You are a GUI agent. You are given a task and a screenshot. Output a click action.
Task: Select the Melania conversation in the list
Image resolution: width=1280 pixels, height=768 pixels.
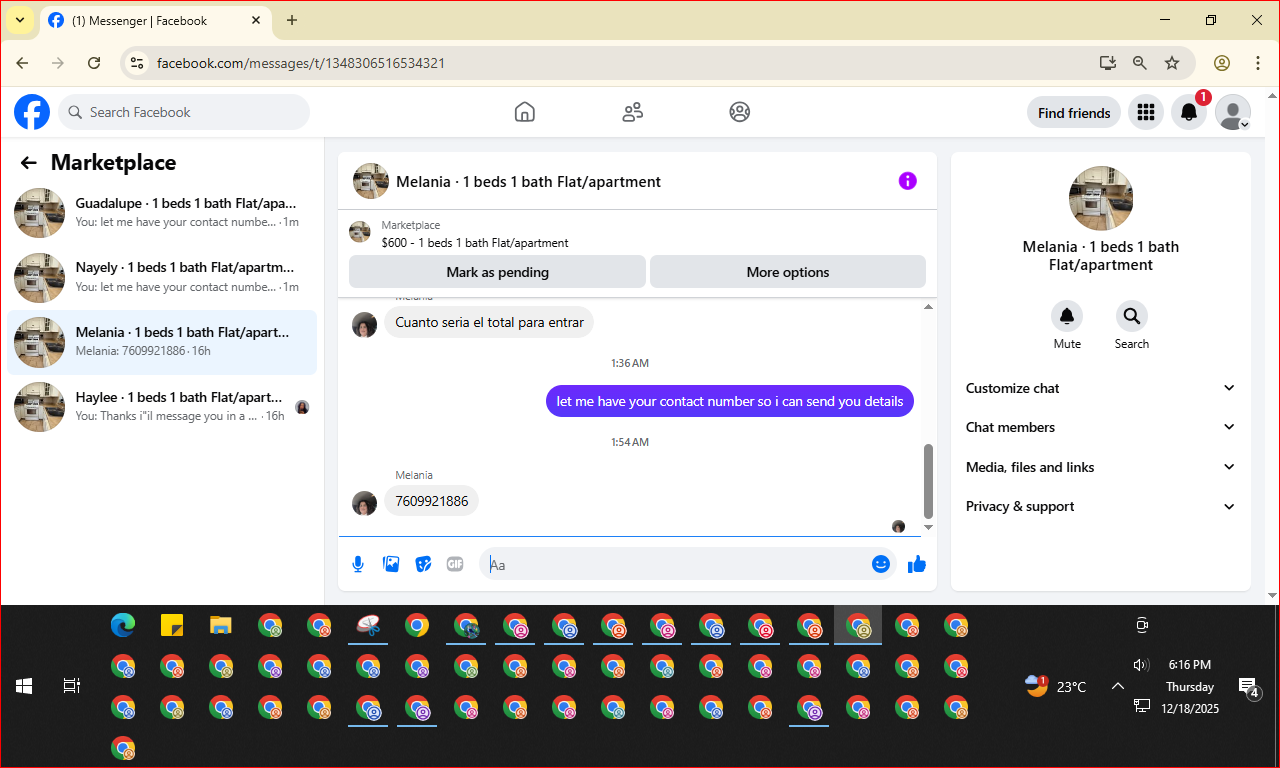[x=162, y=342]
